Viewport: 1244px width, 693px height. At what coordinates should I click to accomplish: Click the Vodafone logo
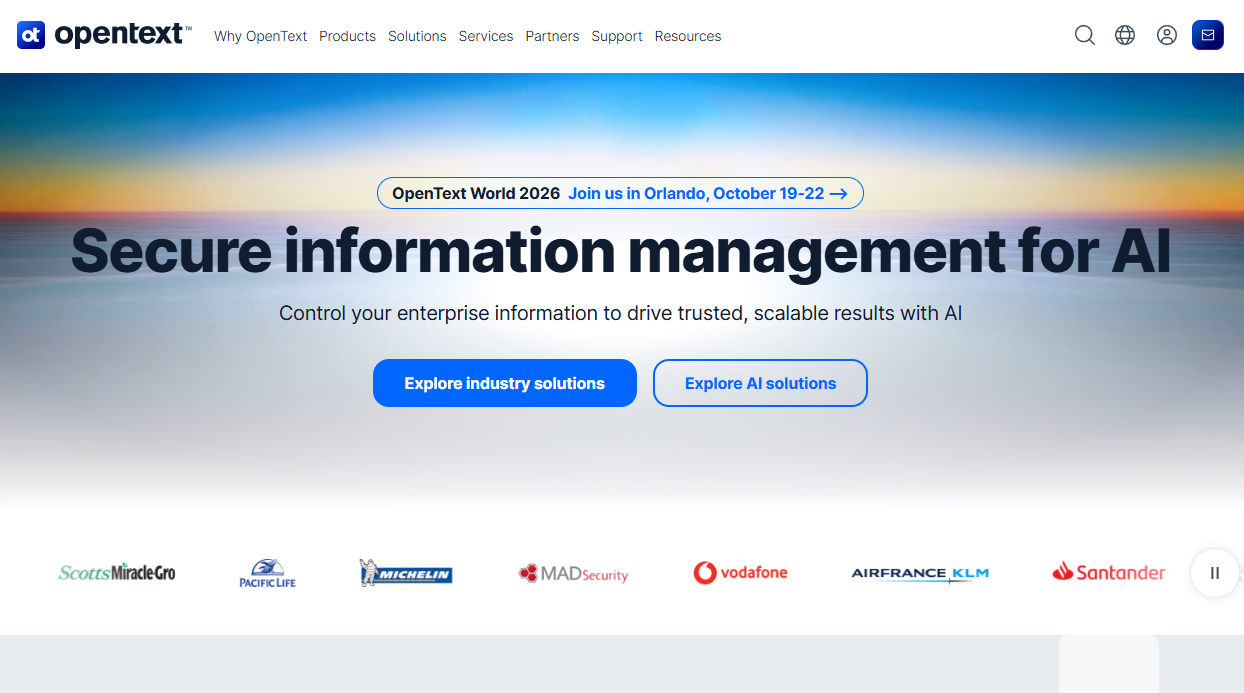click(740, 573)
